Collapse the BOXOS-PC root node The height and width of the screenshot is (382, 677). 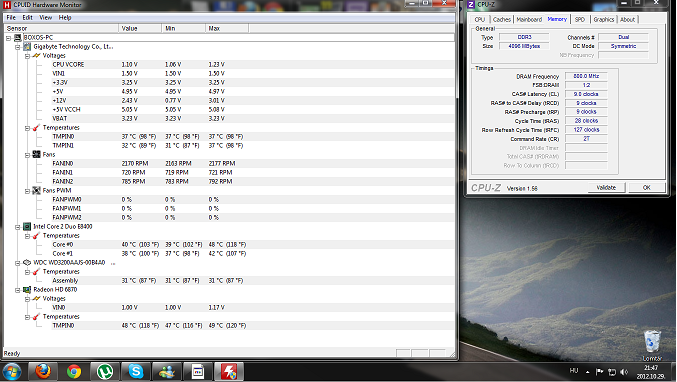[x=8, y=38]
